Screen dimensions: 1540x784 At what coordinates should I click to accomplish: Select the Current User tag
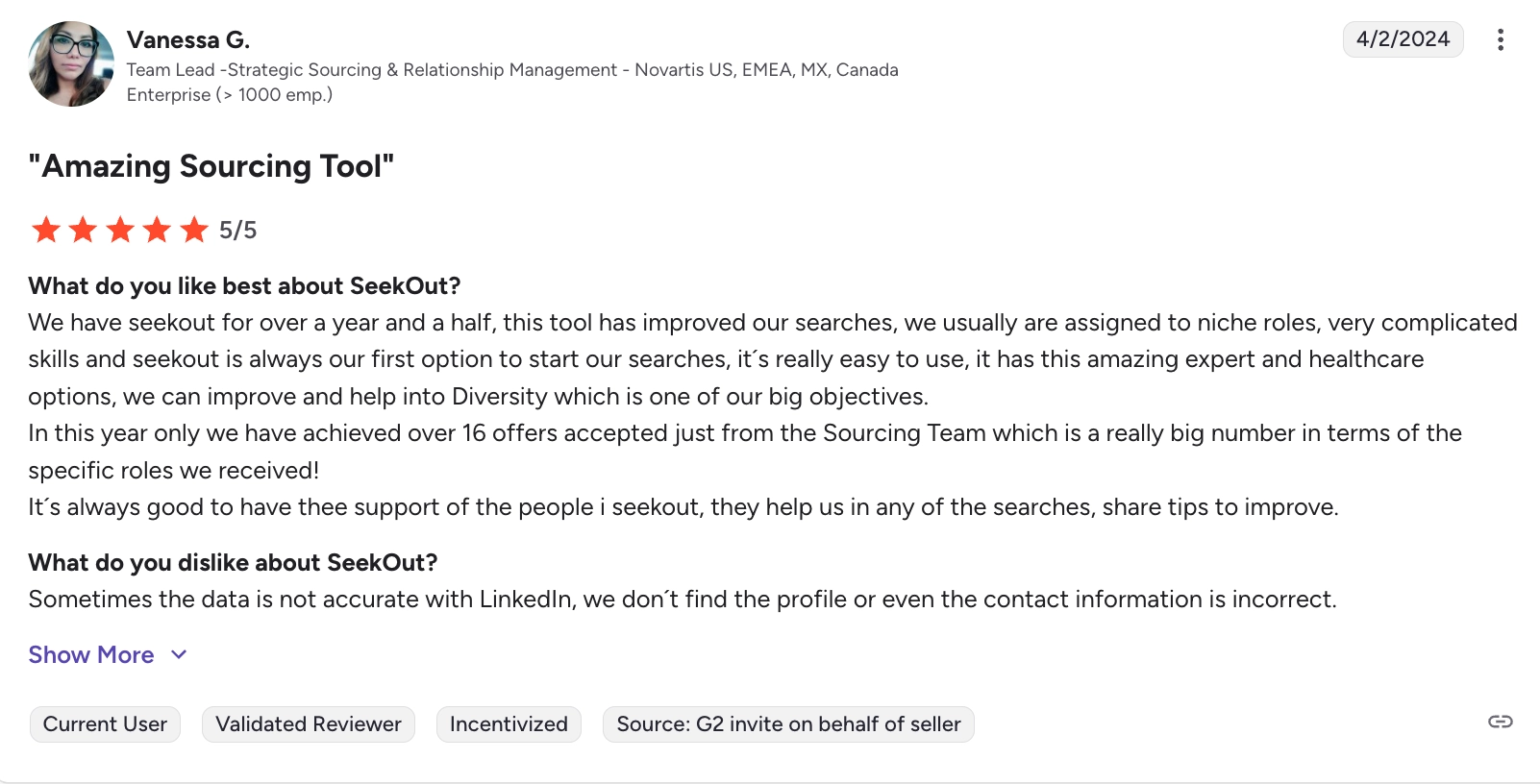[105, 724]
